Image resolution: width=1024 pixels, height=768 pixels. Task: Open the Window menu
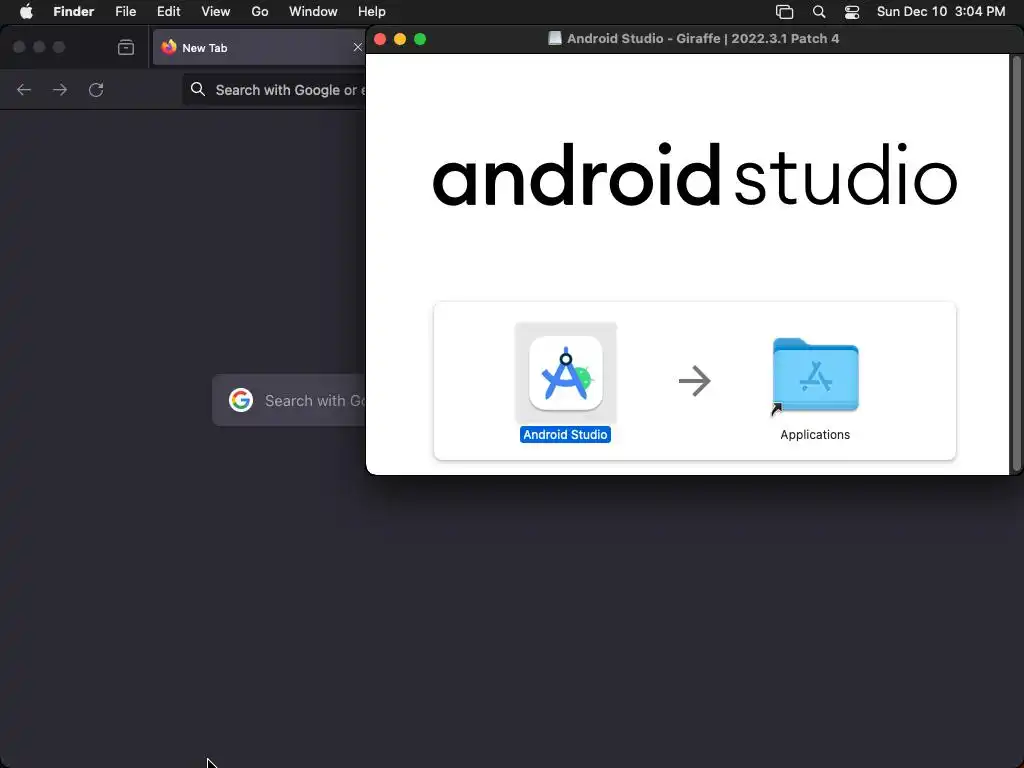click(x=313, y=12)
